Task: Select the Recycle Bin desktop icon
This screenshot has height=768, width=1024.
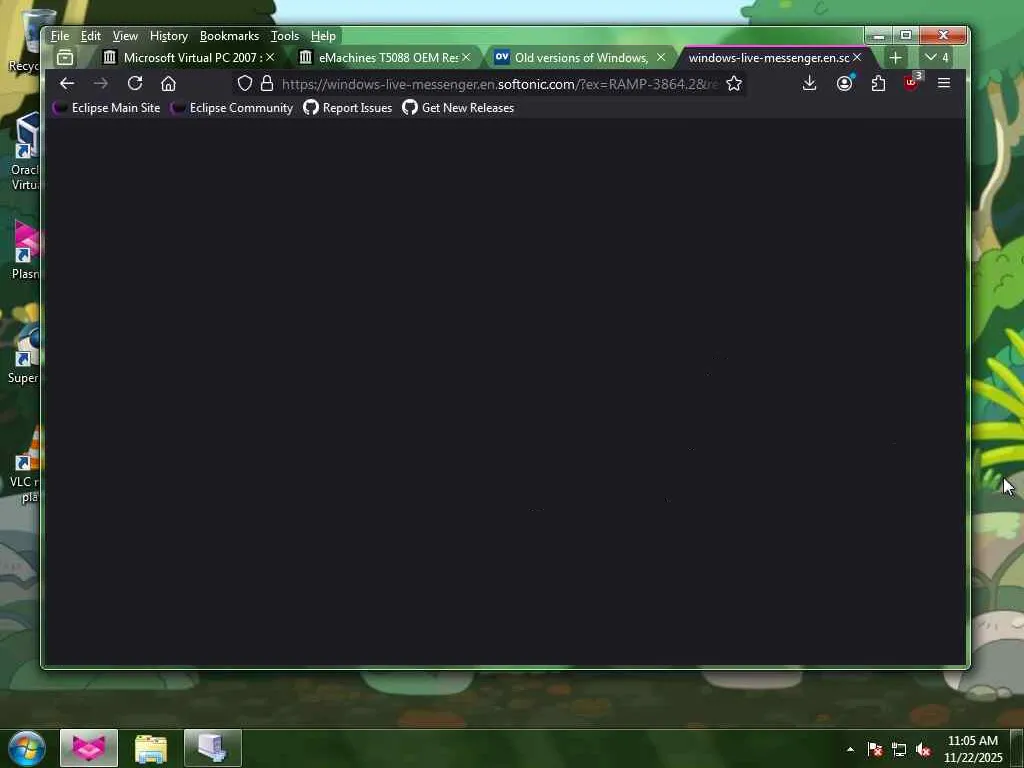Action: [x=25, y=40]
